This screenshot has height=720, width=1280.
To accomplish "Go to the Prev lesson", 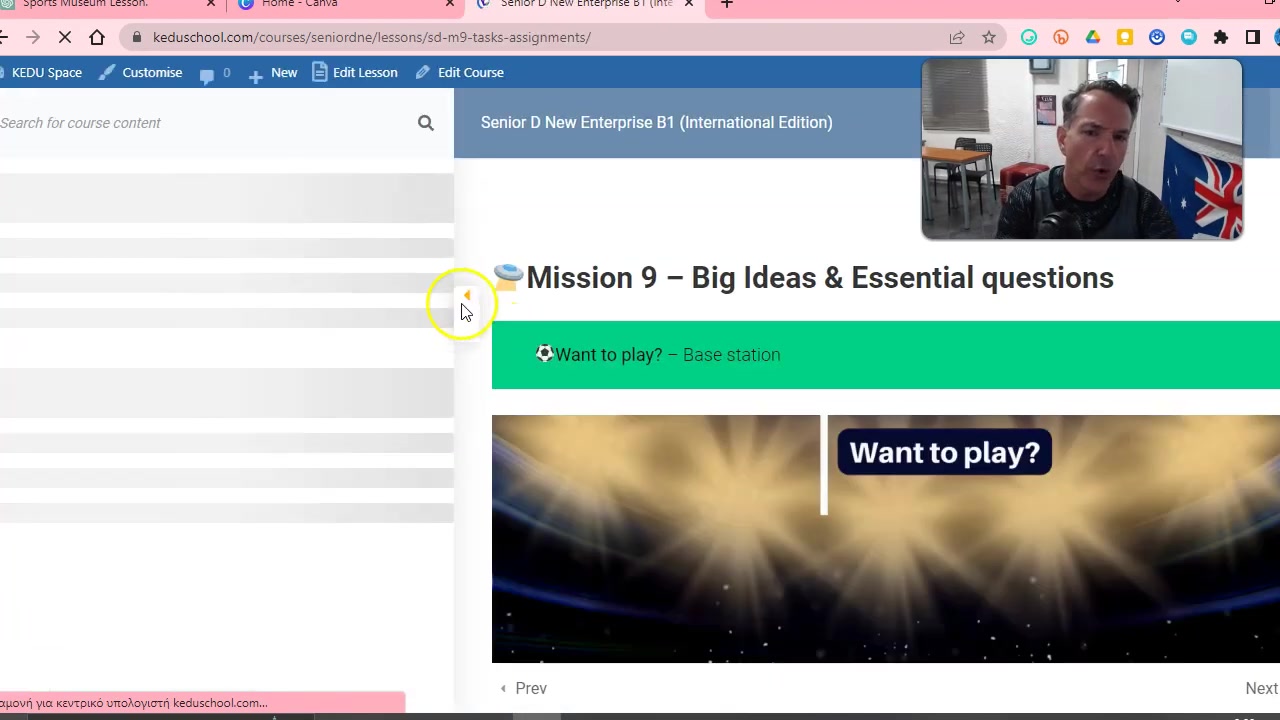I will tap(523, 688).
